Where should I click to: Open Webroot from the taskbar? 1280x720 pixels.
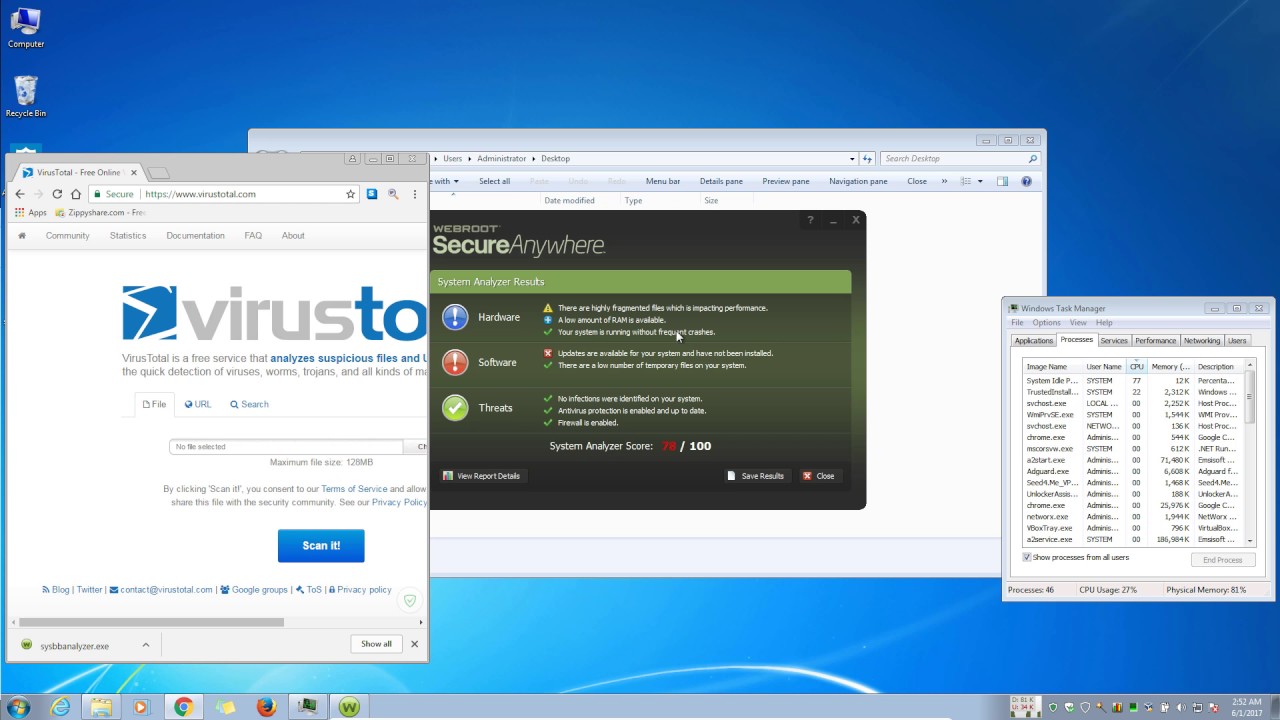tap(348, 707)
